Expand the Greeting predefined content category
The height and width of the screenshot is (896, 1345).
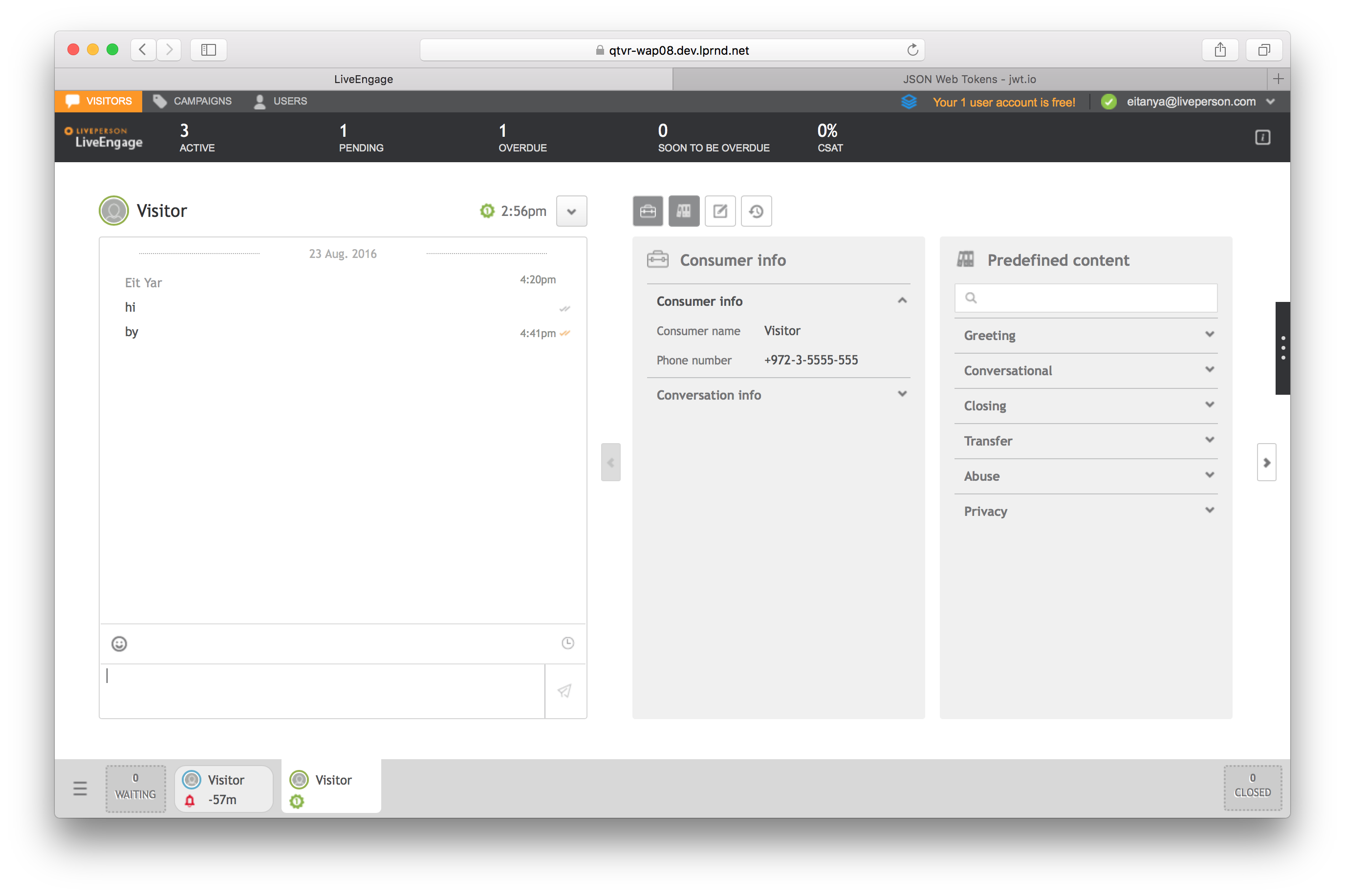point(1209,335)
